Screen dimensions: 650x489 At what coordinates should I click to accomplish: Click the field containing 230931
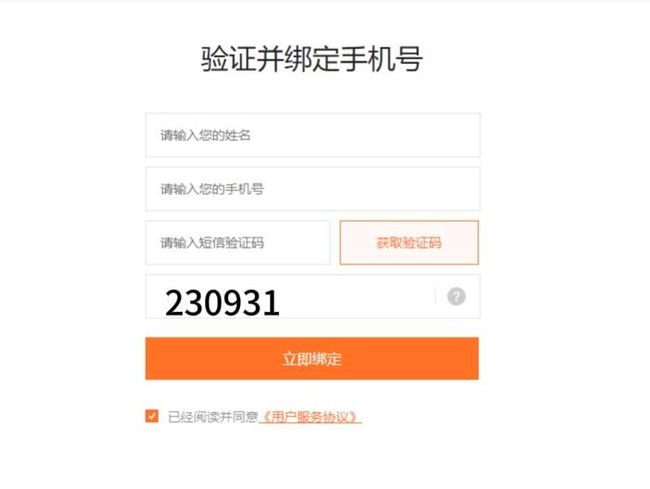click(313, 296)
